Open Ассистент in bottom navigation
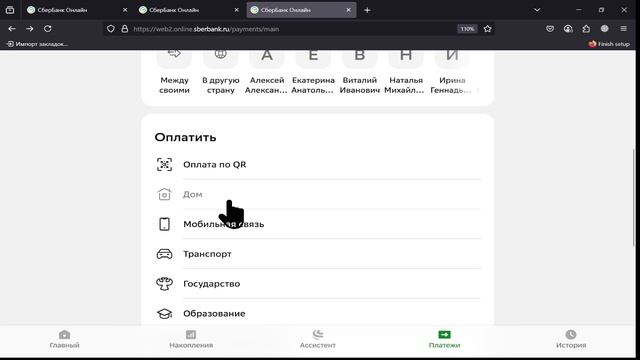The width and height of the screenshot is (640, 360). coord(318,339)
